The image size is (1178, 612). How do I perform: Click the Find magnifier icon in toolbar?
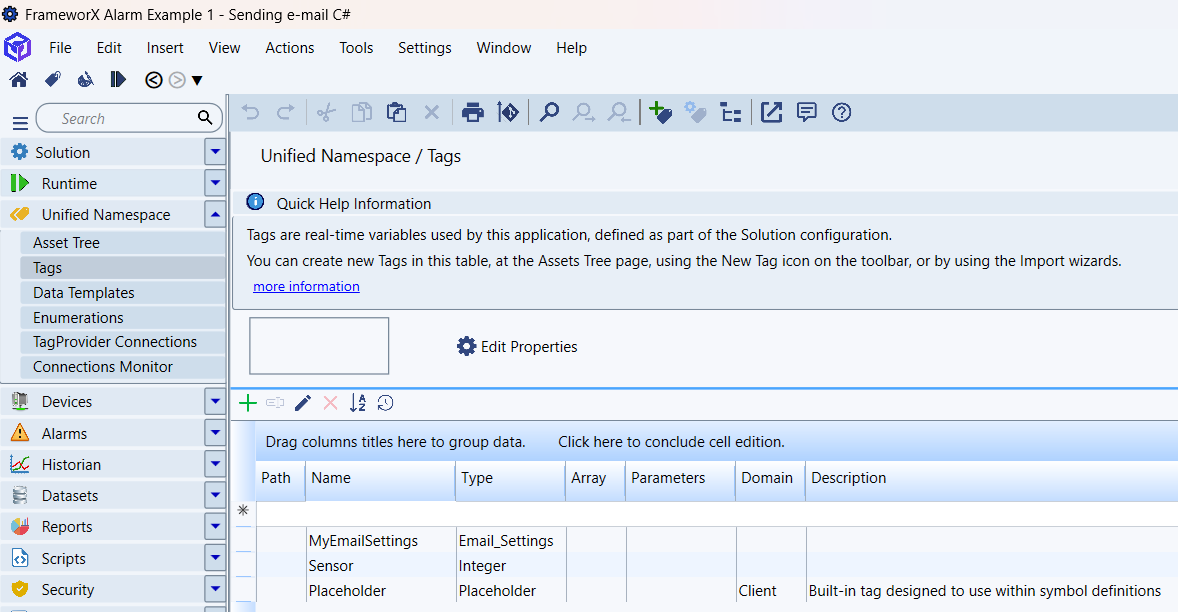(549, 113)
